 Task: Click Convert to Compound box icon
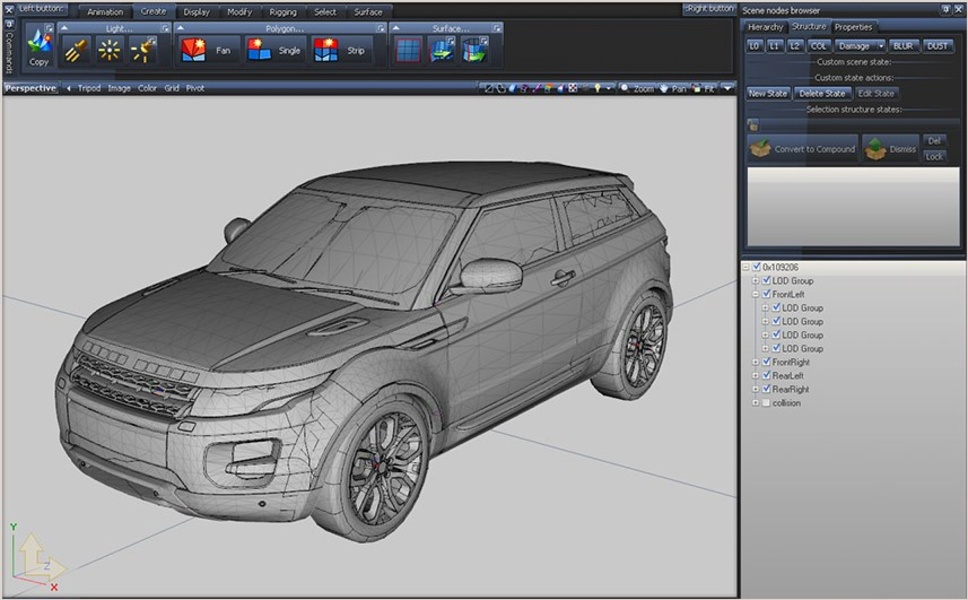[761, 149]
